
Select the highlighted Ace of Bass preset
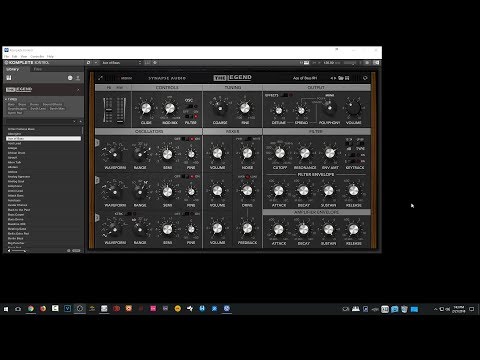point(43,138)
